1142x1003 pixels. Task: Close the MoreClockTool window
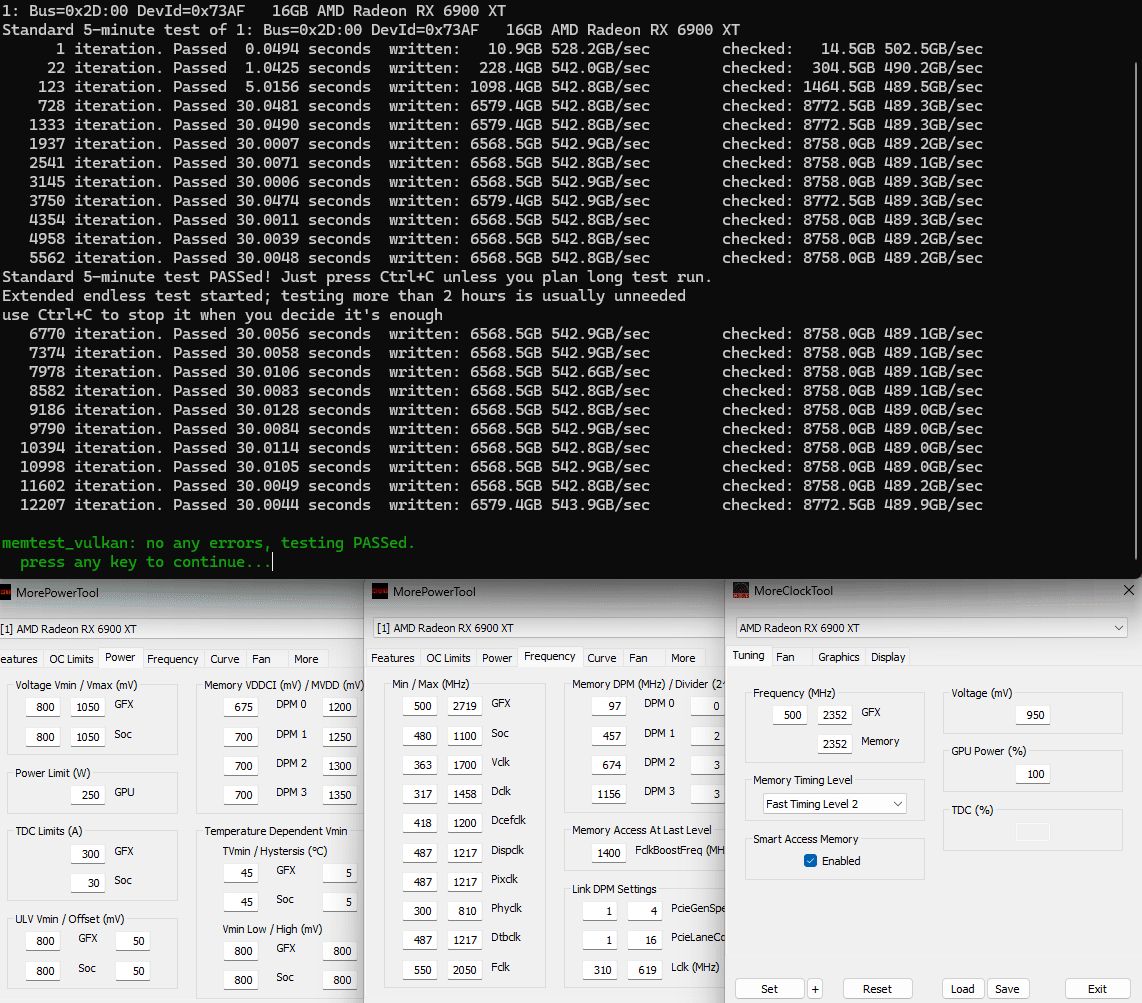click(1129, 590)
